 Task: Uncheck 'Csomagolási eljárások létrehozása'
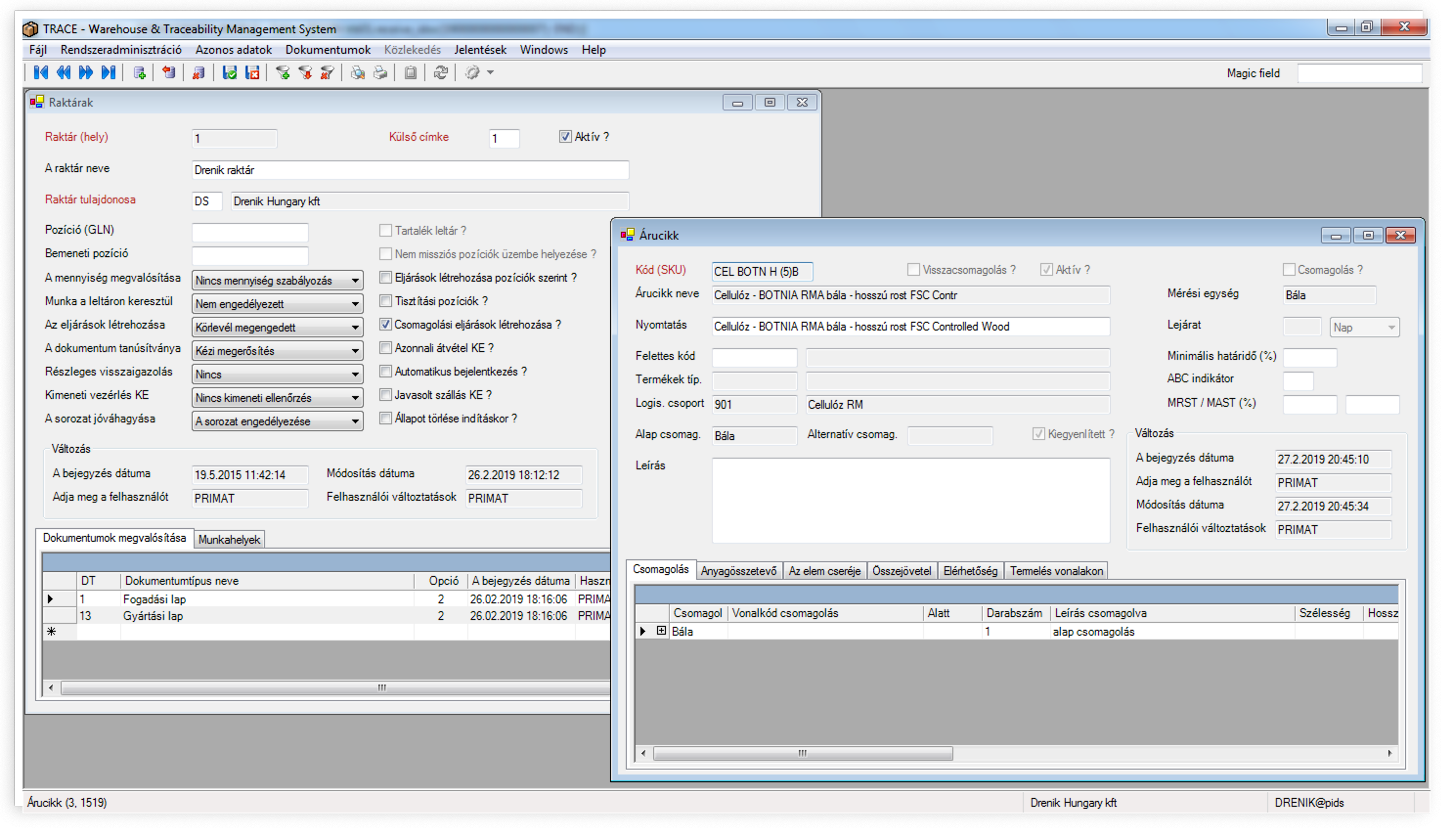tap(386, 325)
